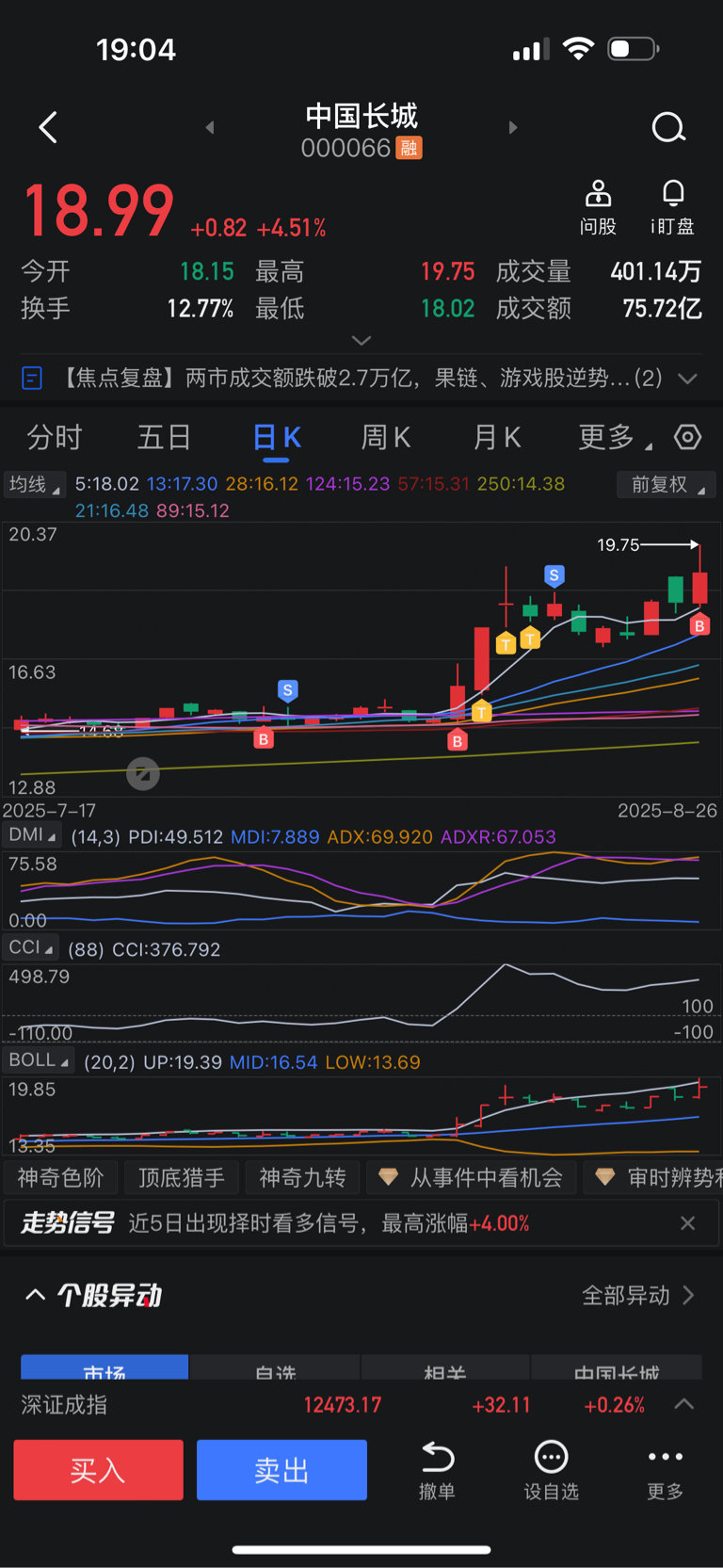Viewport: 723px width, 1568px height.
Task: Open the 前复权 adjustment dropdown
Action: [x=667, y=484]
